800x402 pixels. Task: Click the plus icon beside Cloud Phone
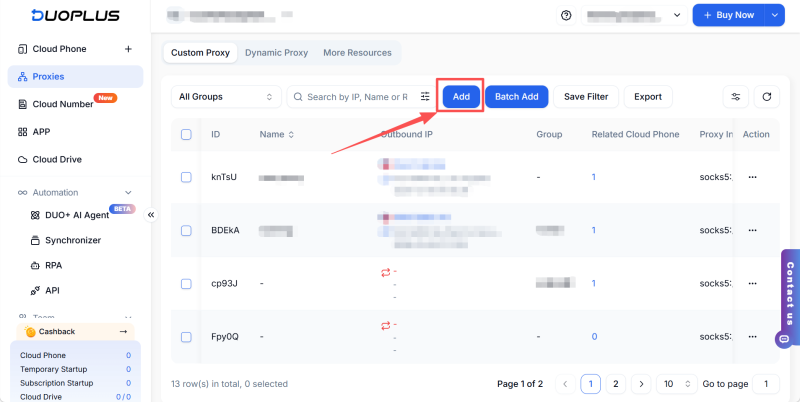[127, 49]
